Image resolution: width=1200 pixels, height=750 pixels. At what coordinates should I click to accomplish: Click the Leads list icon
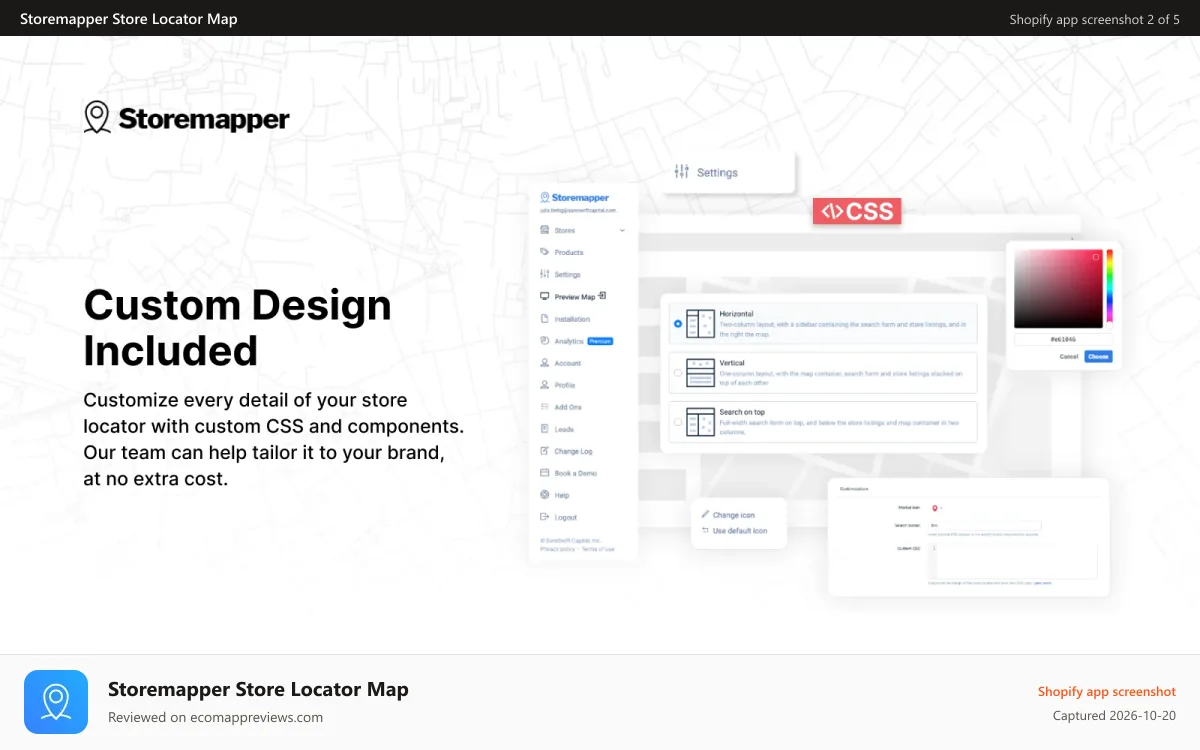click(x=544, y=429)
